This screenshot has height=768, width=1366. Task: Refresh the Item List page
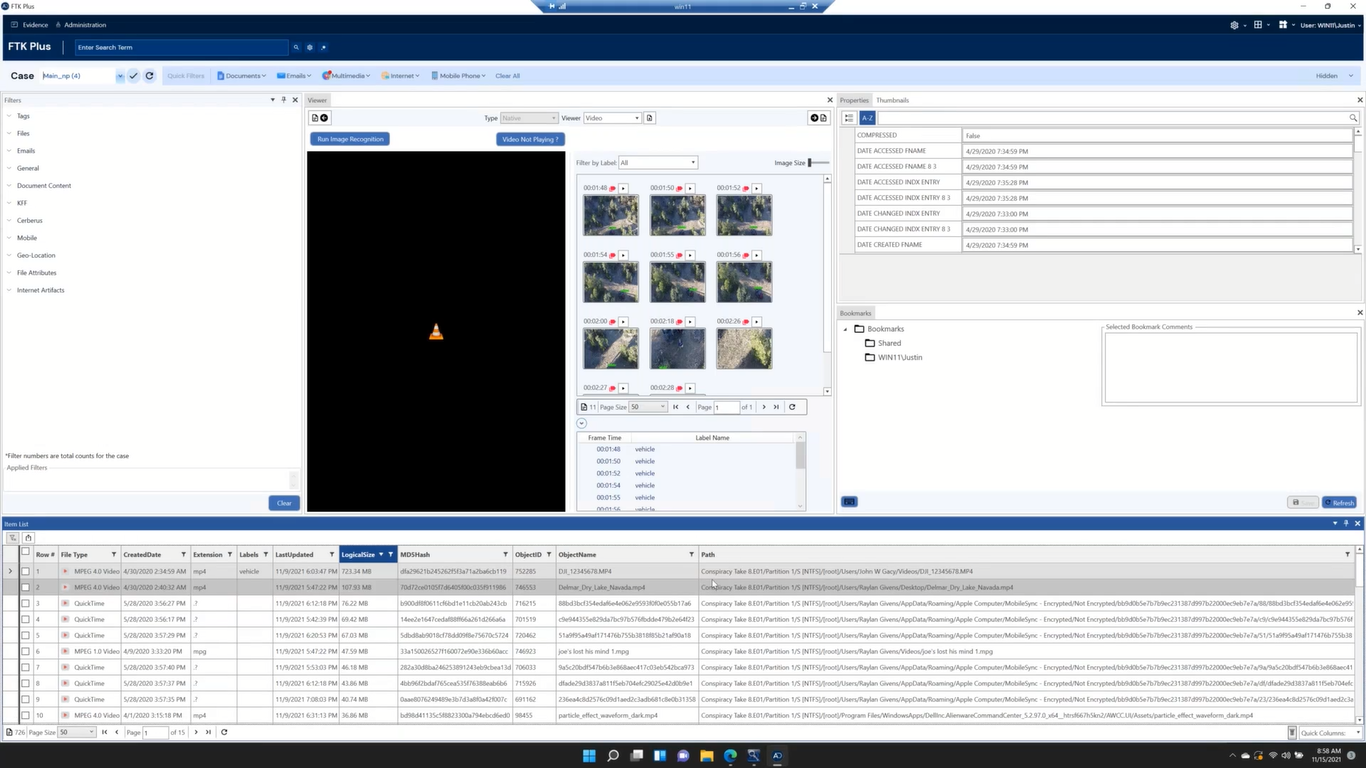coord(224,732)
